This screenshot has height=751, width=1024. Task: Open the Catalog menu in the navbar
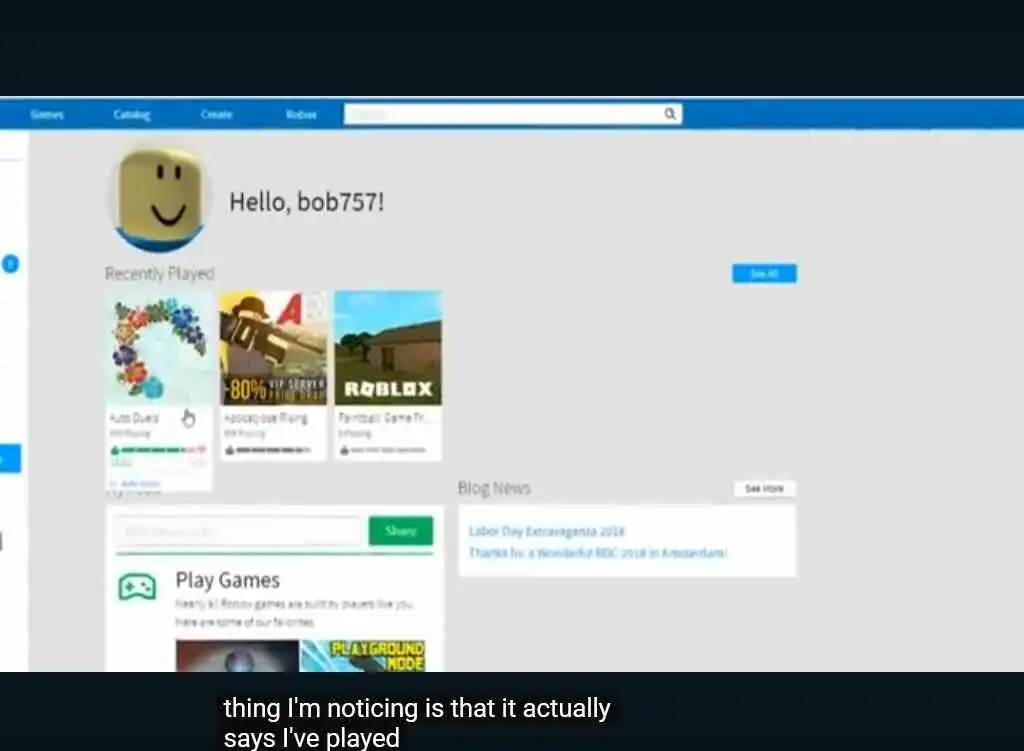click(x=131, y=114)
